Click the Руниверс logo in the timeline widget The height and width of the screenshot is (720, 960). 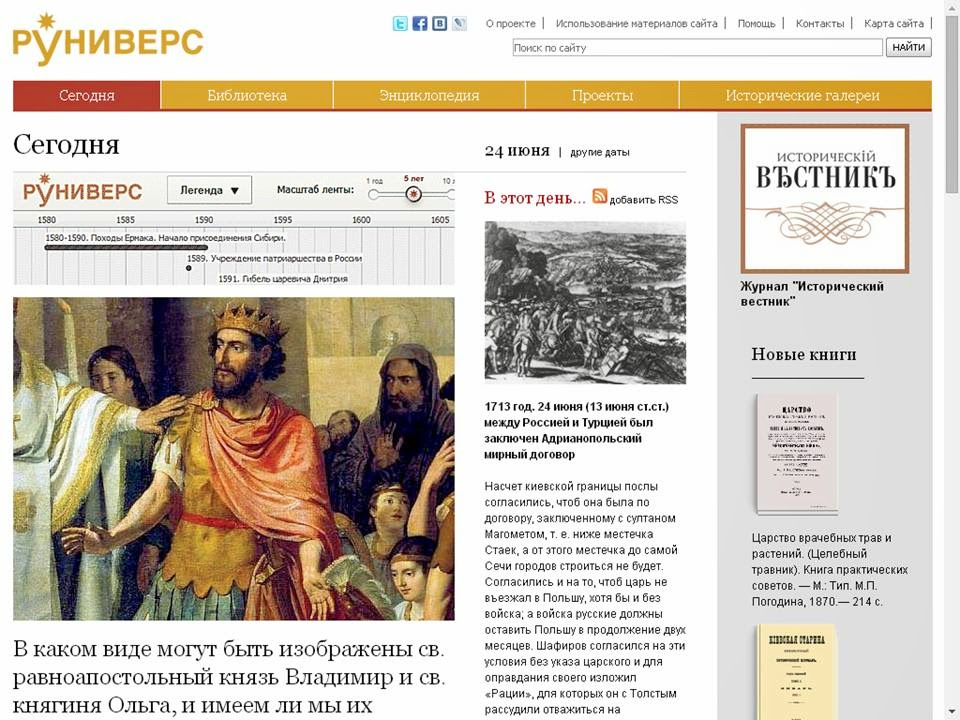83,189
